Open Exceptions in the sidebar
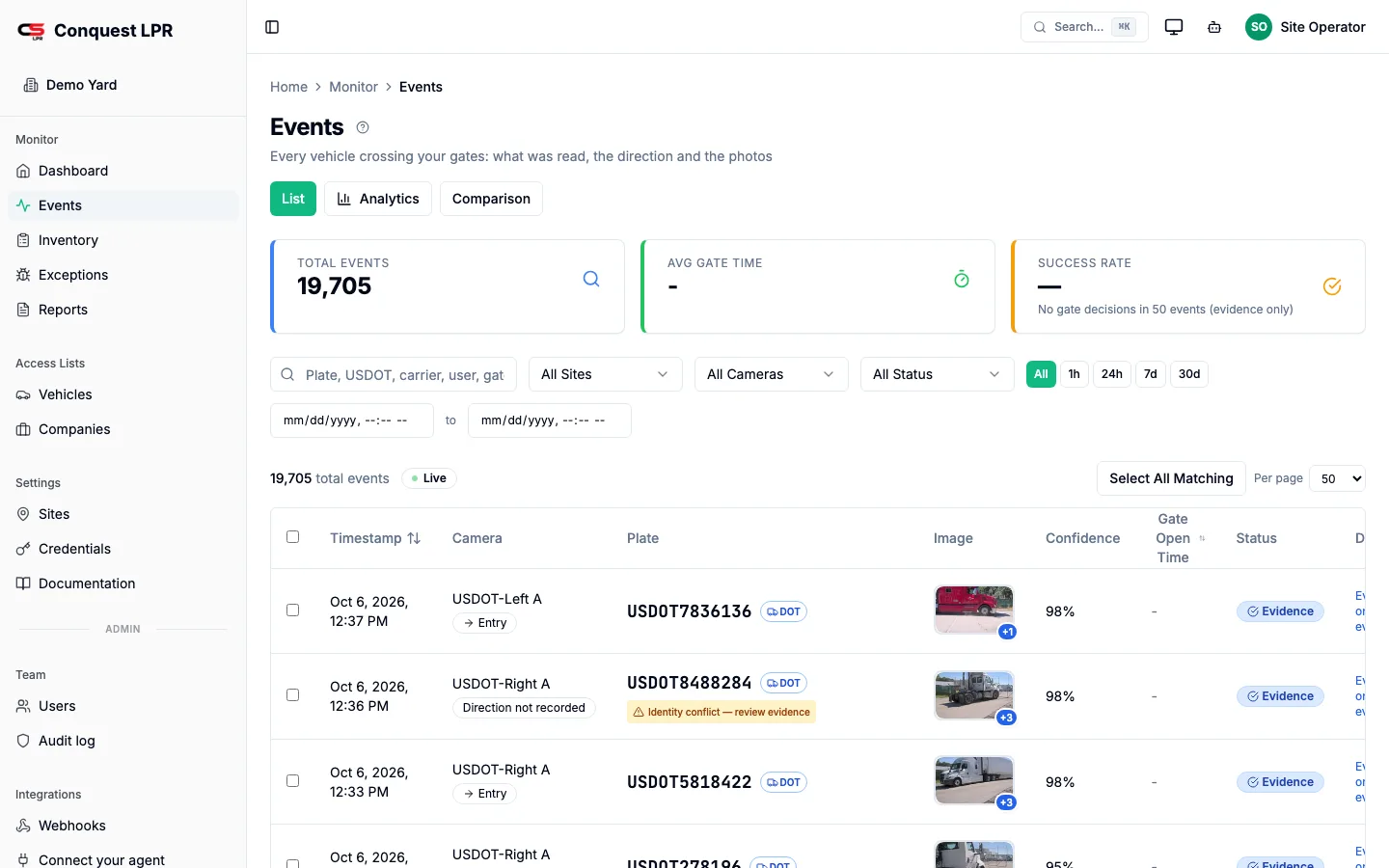The image size is (1389, 868). 123,275
